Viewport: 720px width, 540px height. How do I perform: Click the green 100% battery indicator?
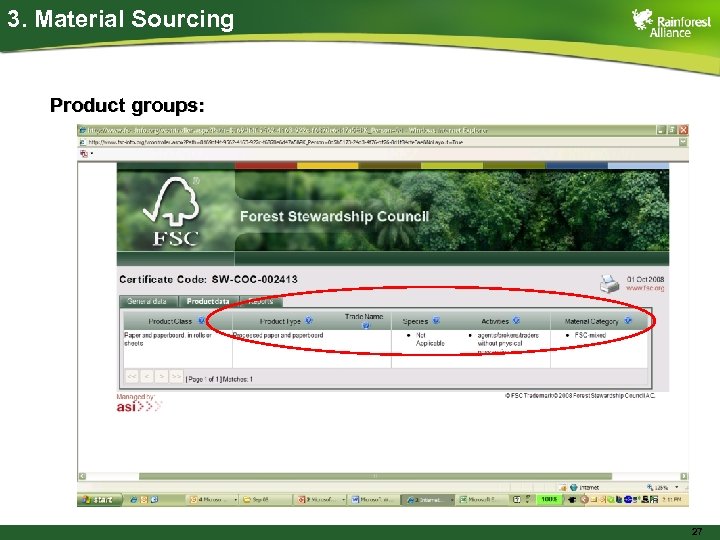pyautogui.click(x=549, y=500)
